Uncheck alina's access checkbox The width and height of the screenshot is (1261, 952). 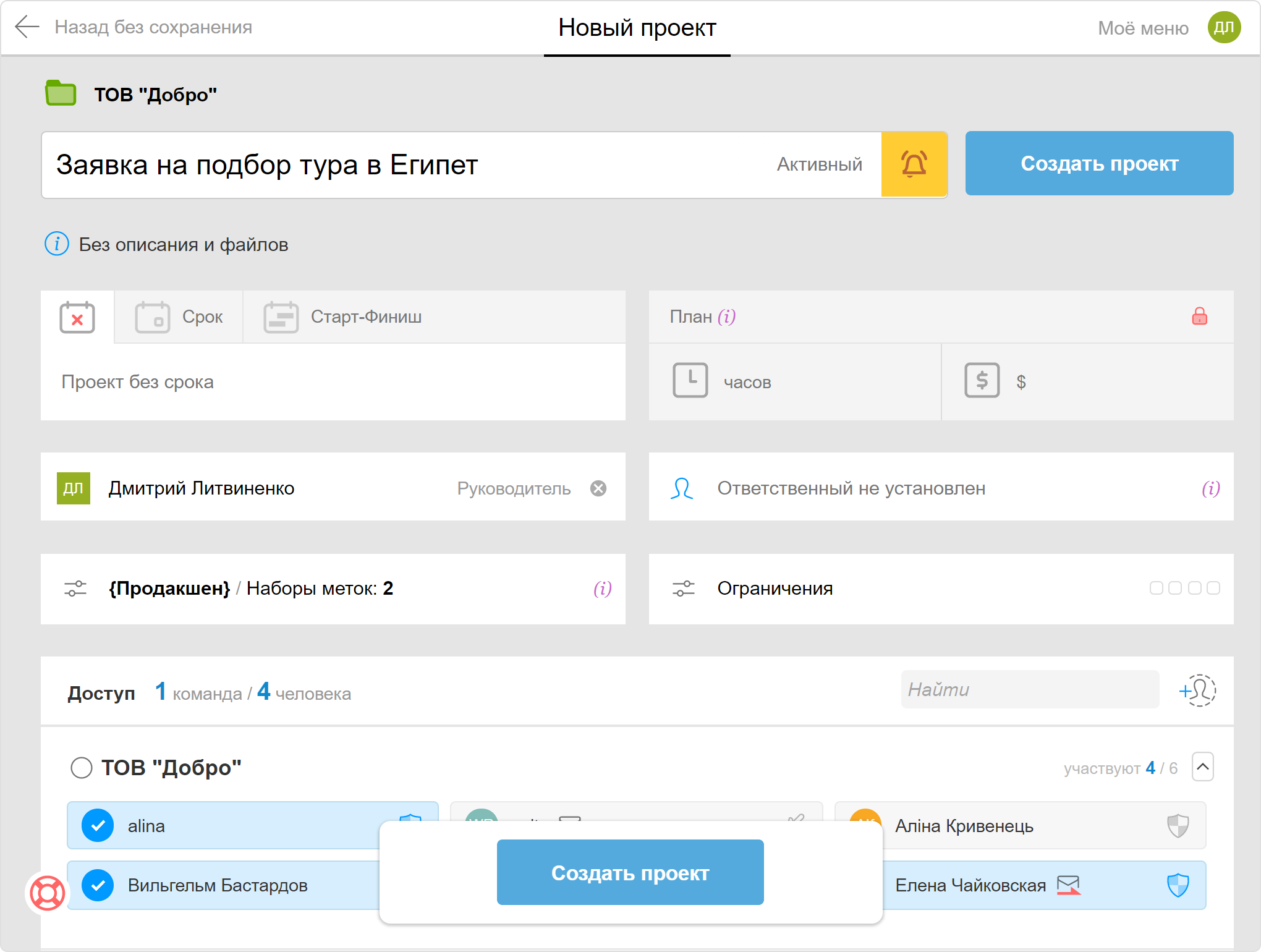tap(98, 826)
